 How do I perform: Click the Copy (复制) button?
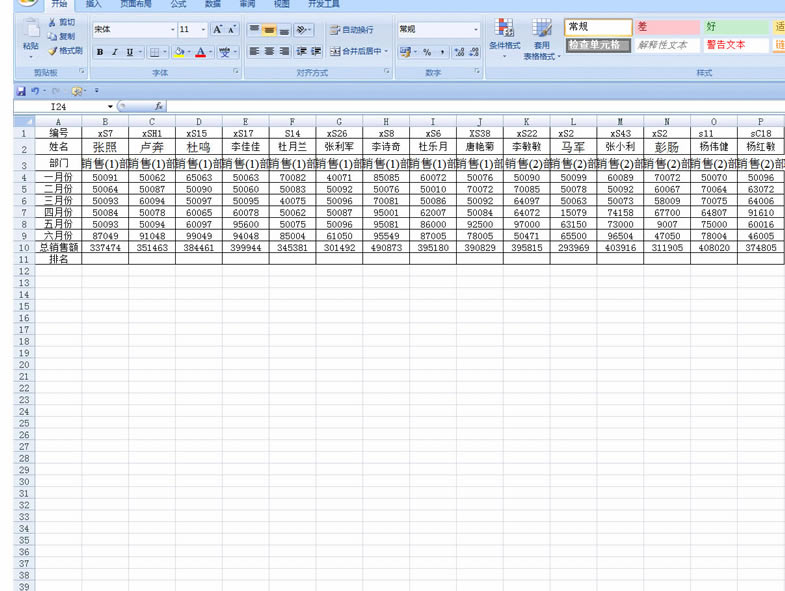click(62, 36)
